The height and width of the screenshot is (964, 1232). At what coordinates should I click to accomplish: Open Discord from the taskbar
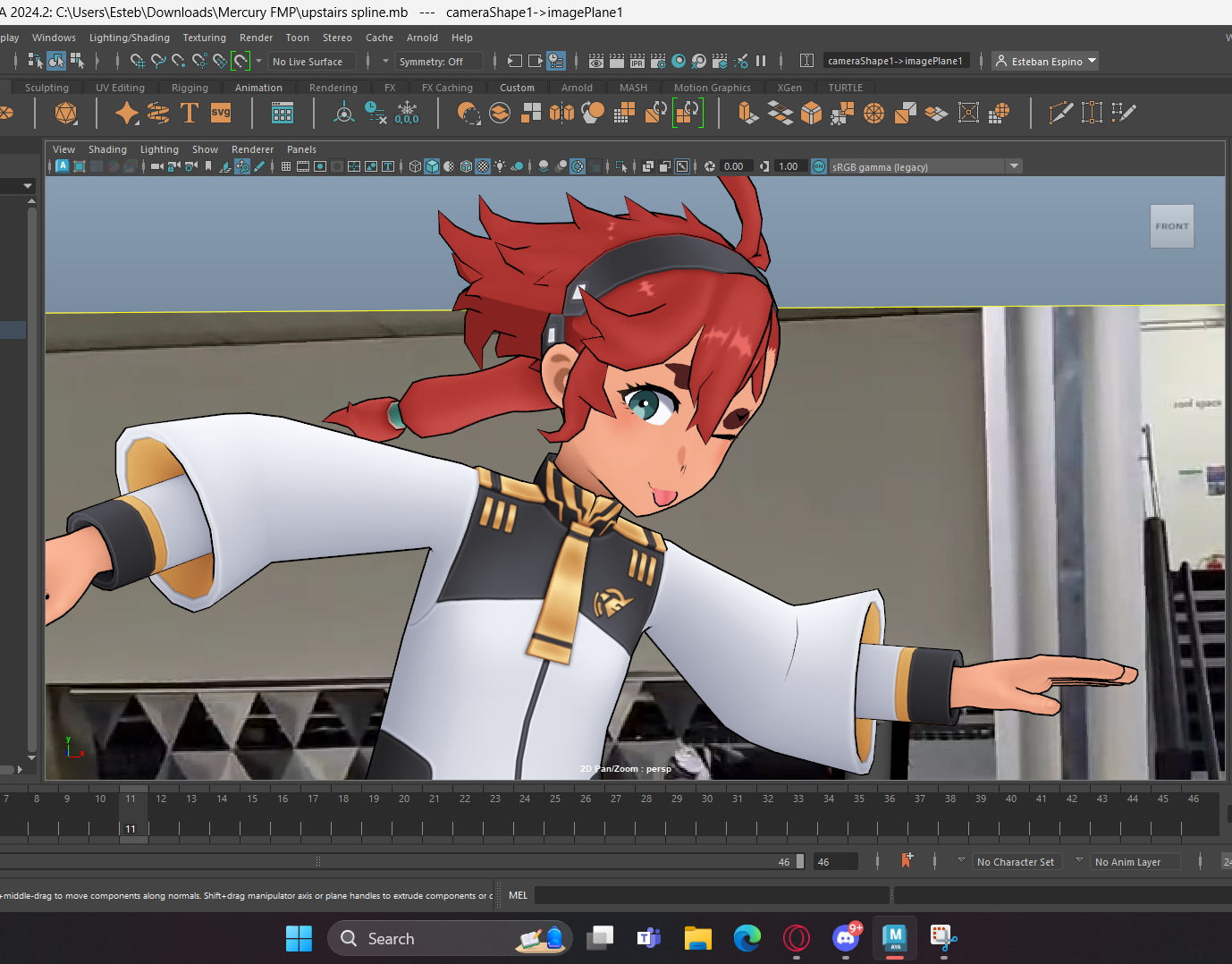pos(846,938)
